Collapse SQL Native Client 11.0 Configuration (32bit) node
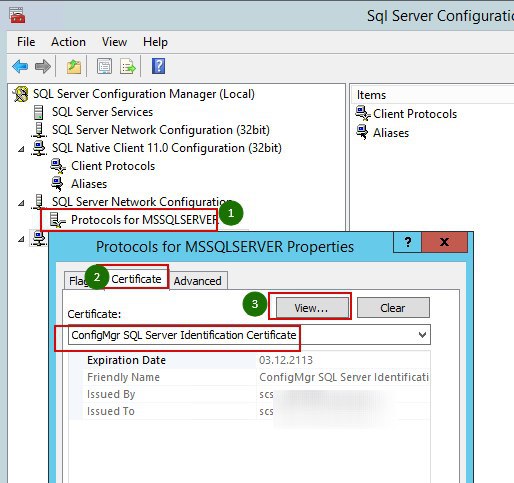The width and height of the screenshot is (514, 483). click(21, 149)
